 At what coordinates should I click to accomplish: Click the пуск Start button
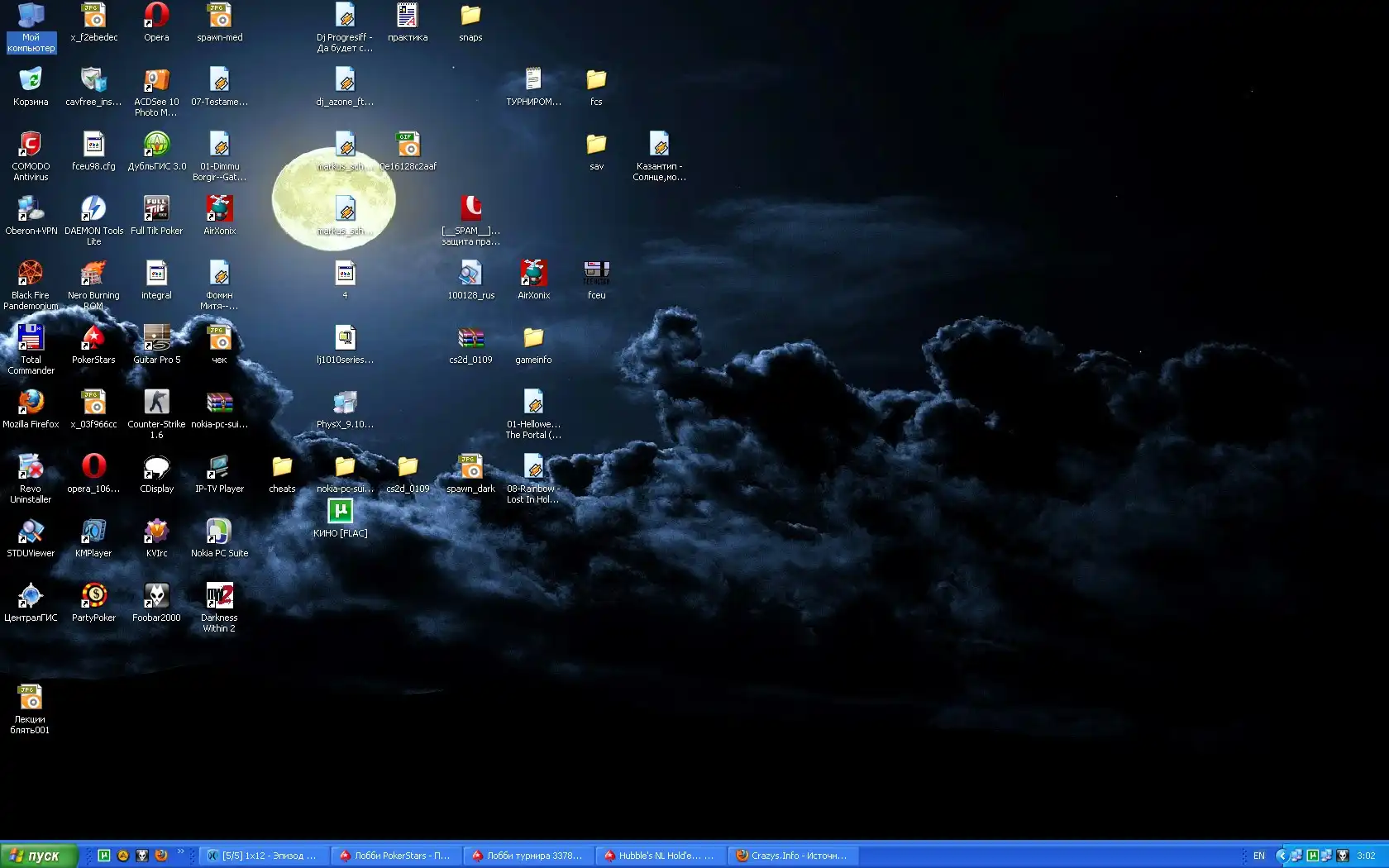(38, 856)
